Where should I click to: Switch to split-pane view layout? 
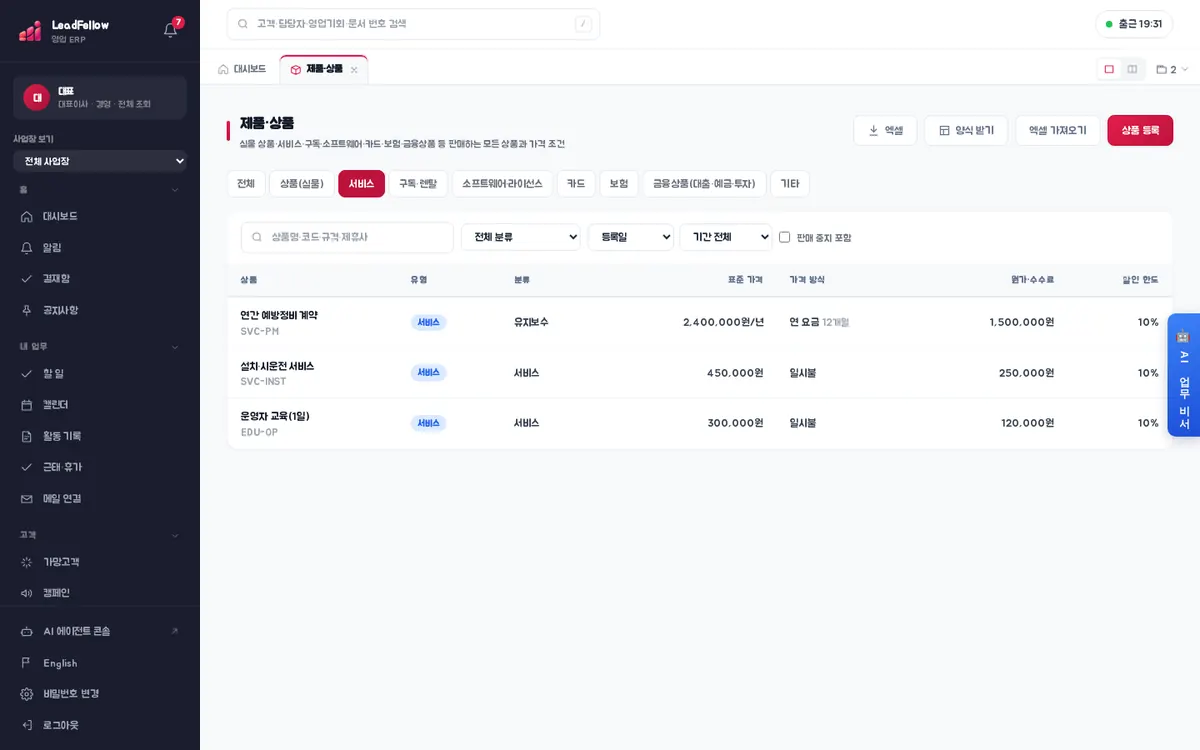[x=1132, y=69]
